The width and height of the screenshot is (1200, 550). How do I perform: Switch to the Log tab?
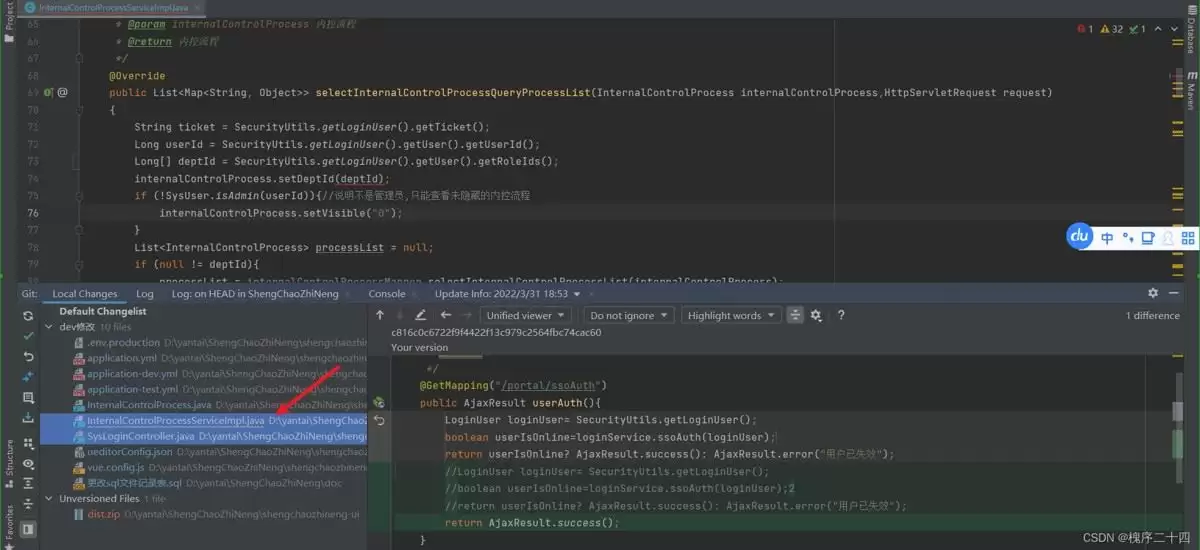tap(145, 294)
